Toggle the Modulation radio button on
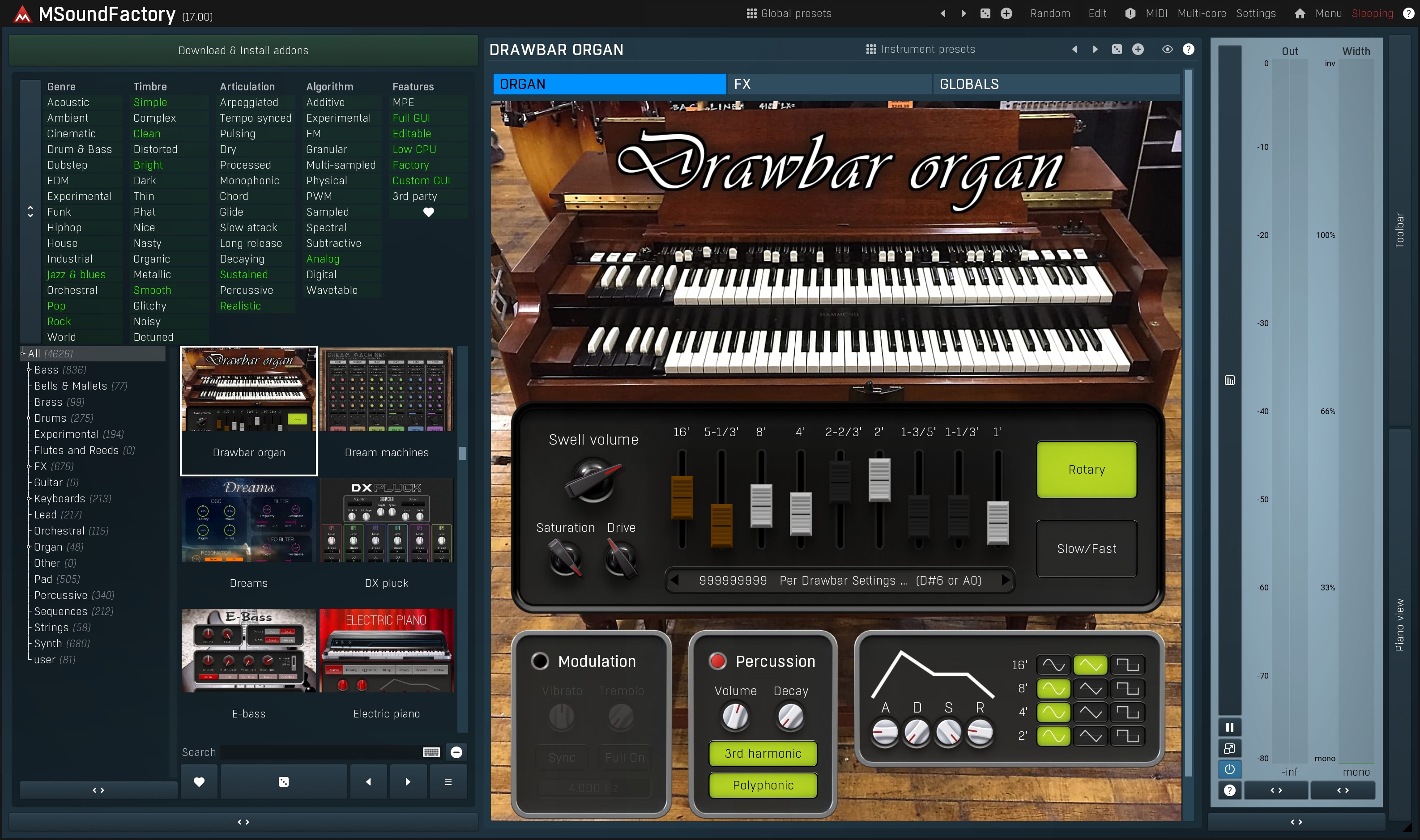Image resolution: width=1420 pixels, height=840 pixels. point(540,661)
